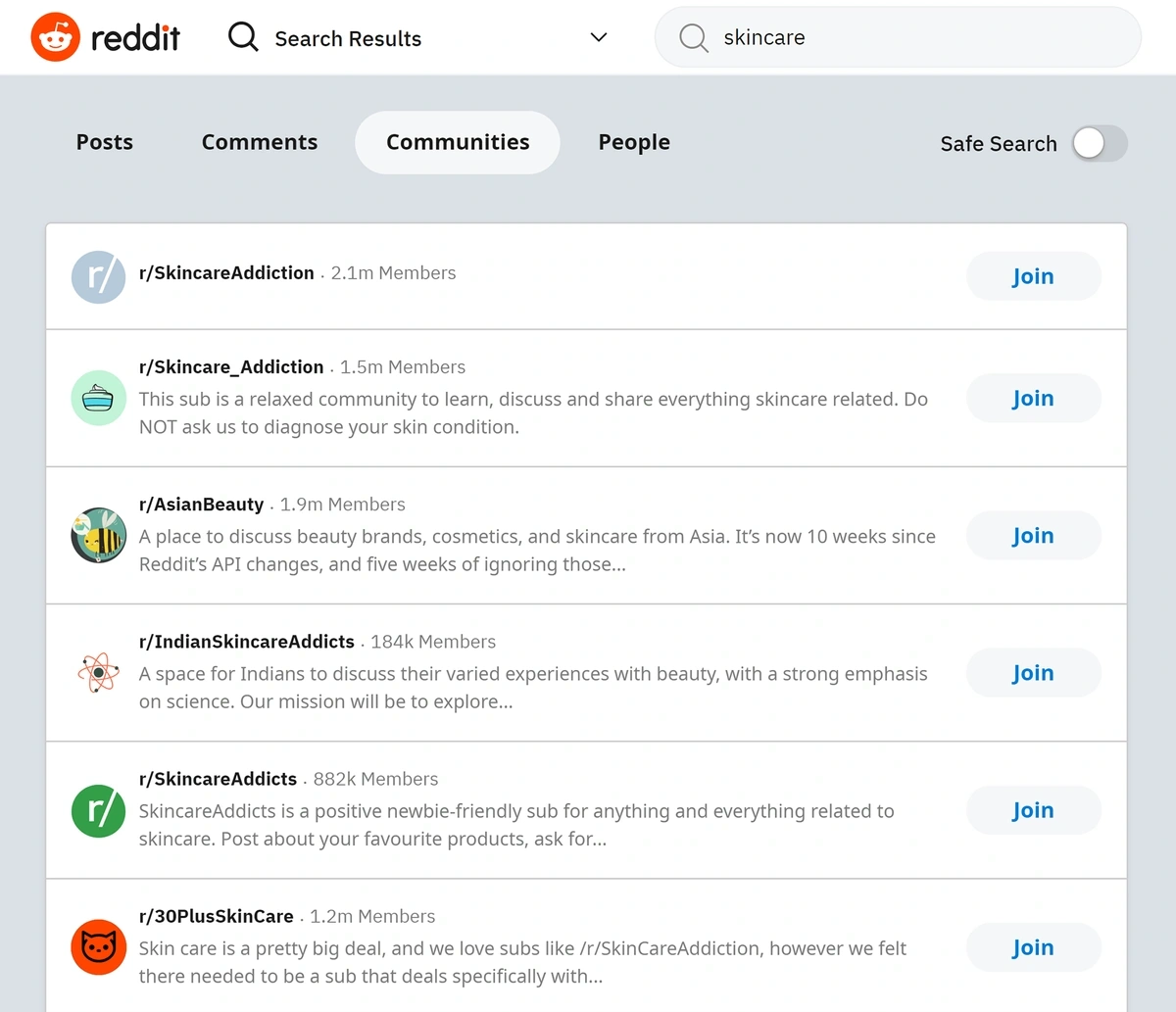1176x1012 pixels.
Task: Click the r/AsianBeauty bee avatar
Action: pos(99,535)
